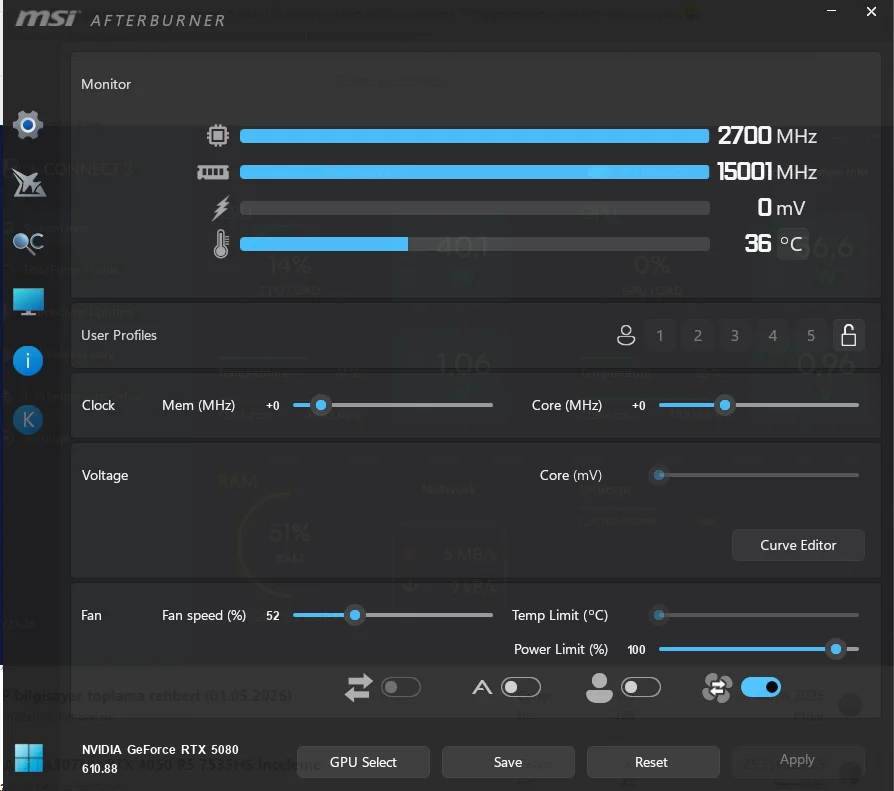Click the user profile person icon

point(626,335)
